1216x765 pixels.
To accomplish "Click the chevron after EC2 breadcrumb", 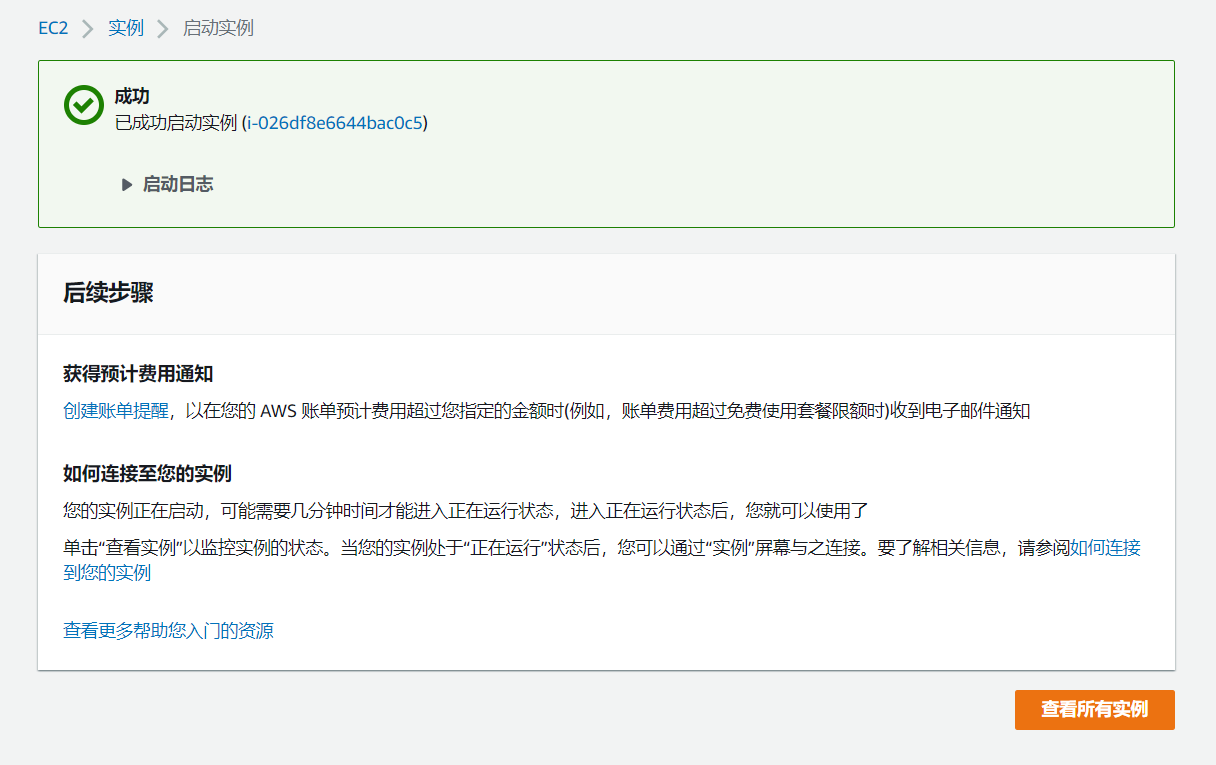I will 85,28.
